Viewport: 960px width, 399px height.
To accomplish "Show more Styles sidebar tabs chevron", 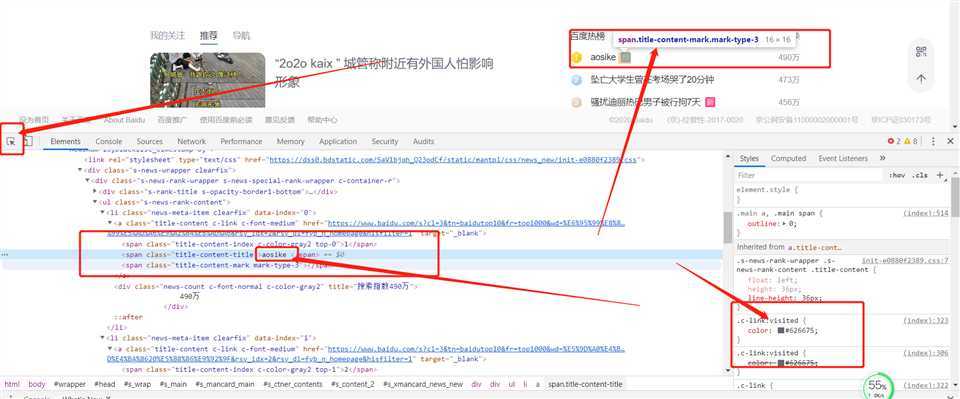I will [882, 158].
